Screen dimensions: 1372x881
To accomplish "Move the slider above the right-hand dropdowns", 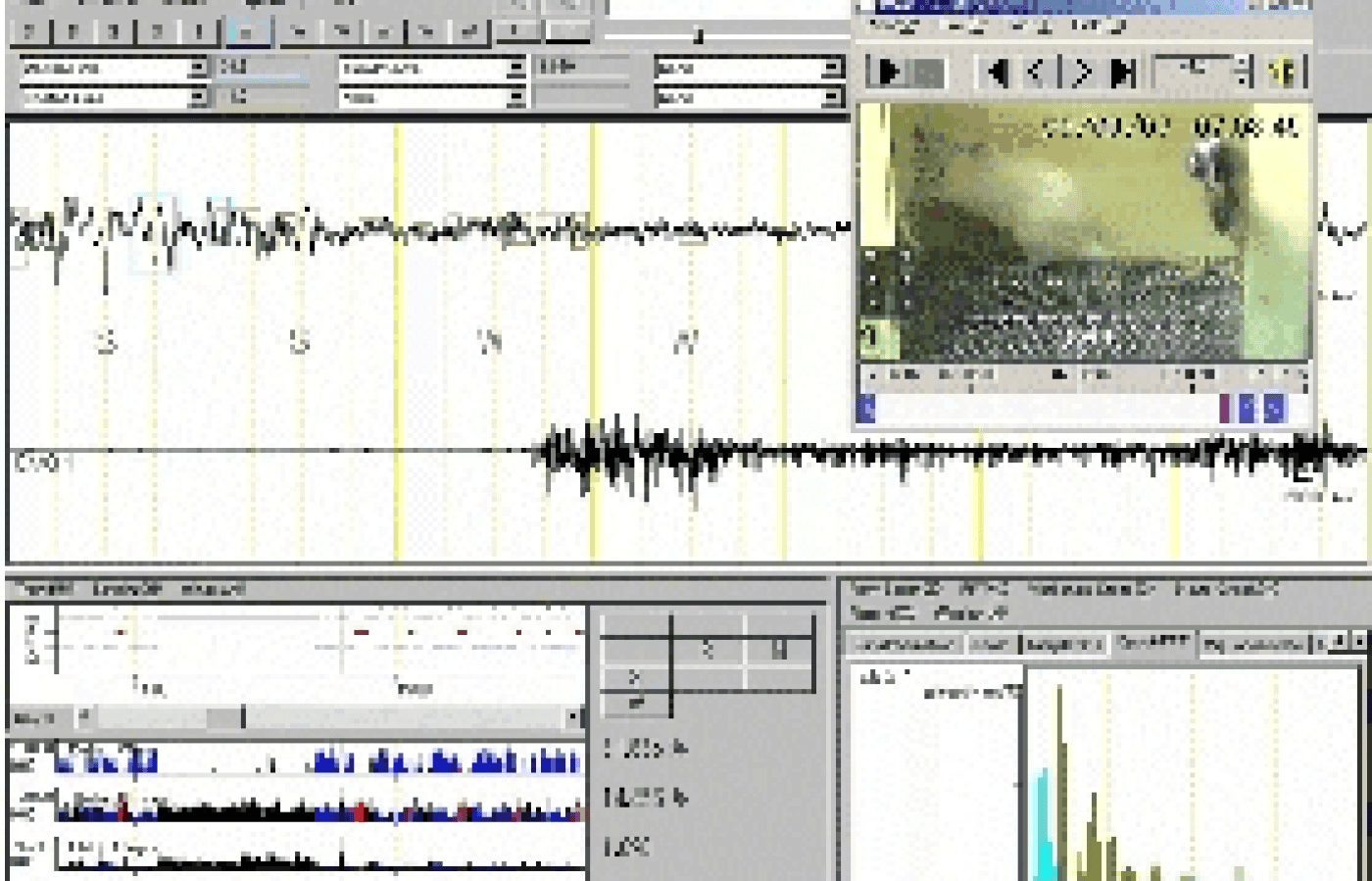I will pos(698,36).
